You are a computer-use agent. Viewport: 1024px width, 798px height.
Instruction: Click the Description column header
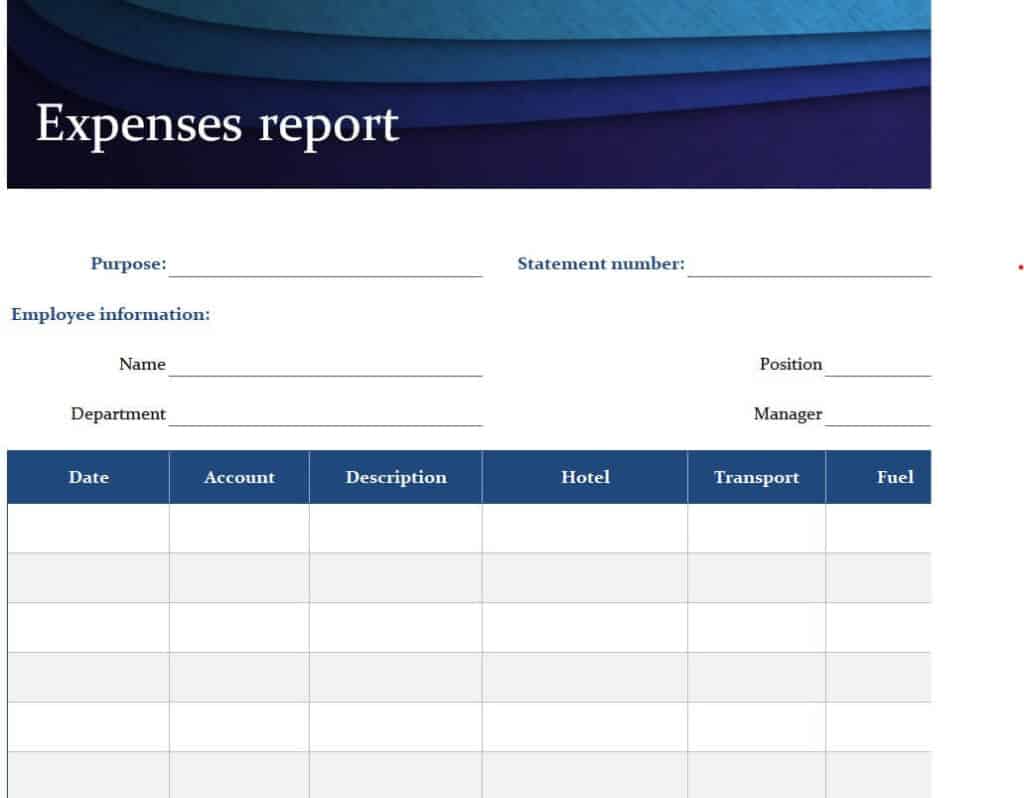[396, 477]
